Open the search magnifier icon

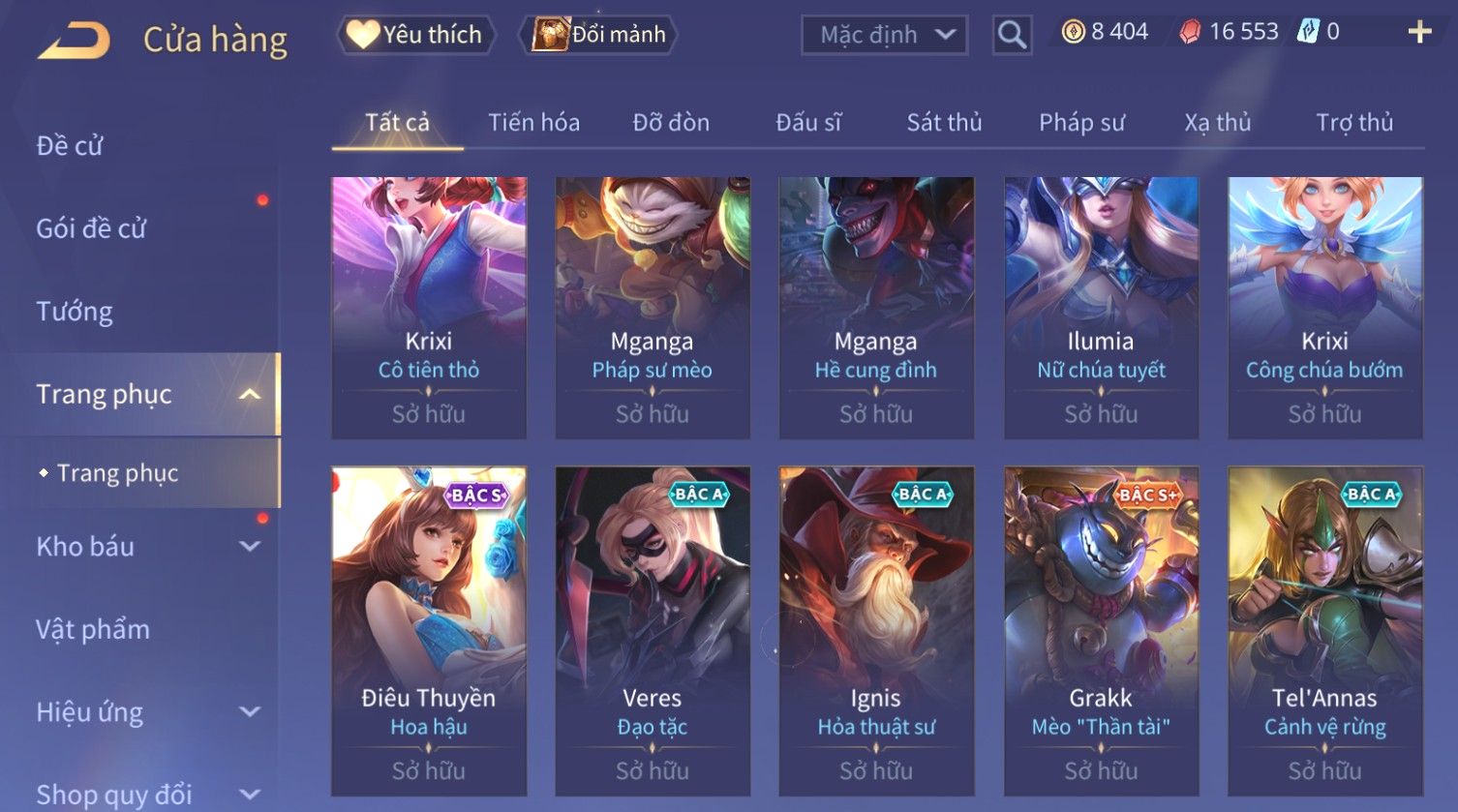coord(1012,35)
